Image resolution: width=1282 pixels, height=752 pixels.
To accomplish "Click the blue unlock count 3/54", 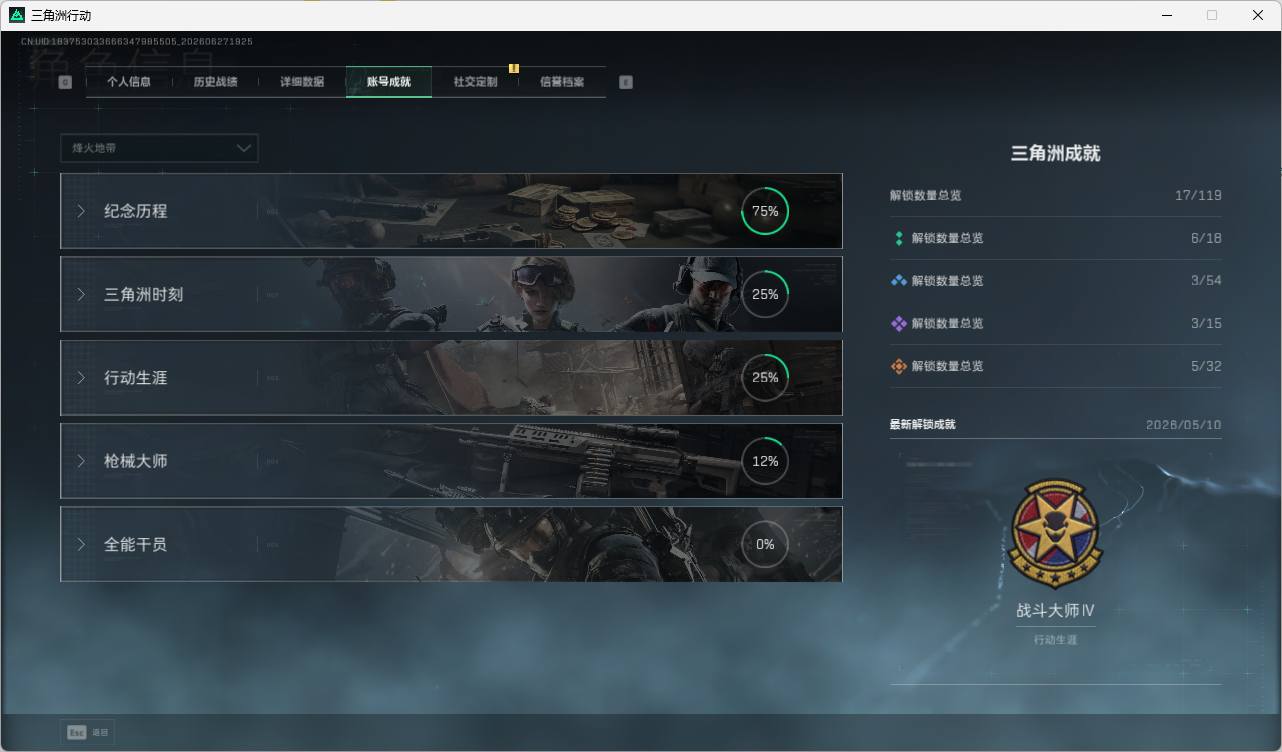I will pos(1206,281).
